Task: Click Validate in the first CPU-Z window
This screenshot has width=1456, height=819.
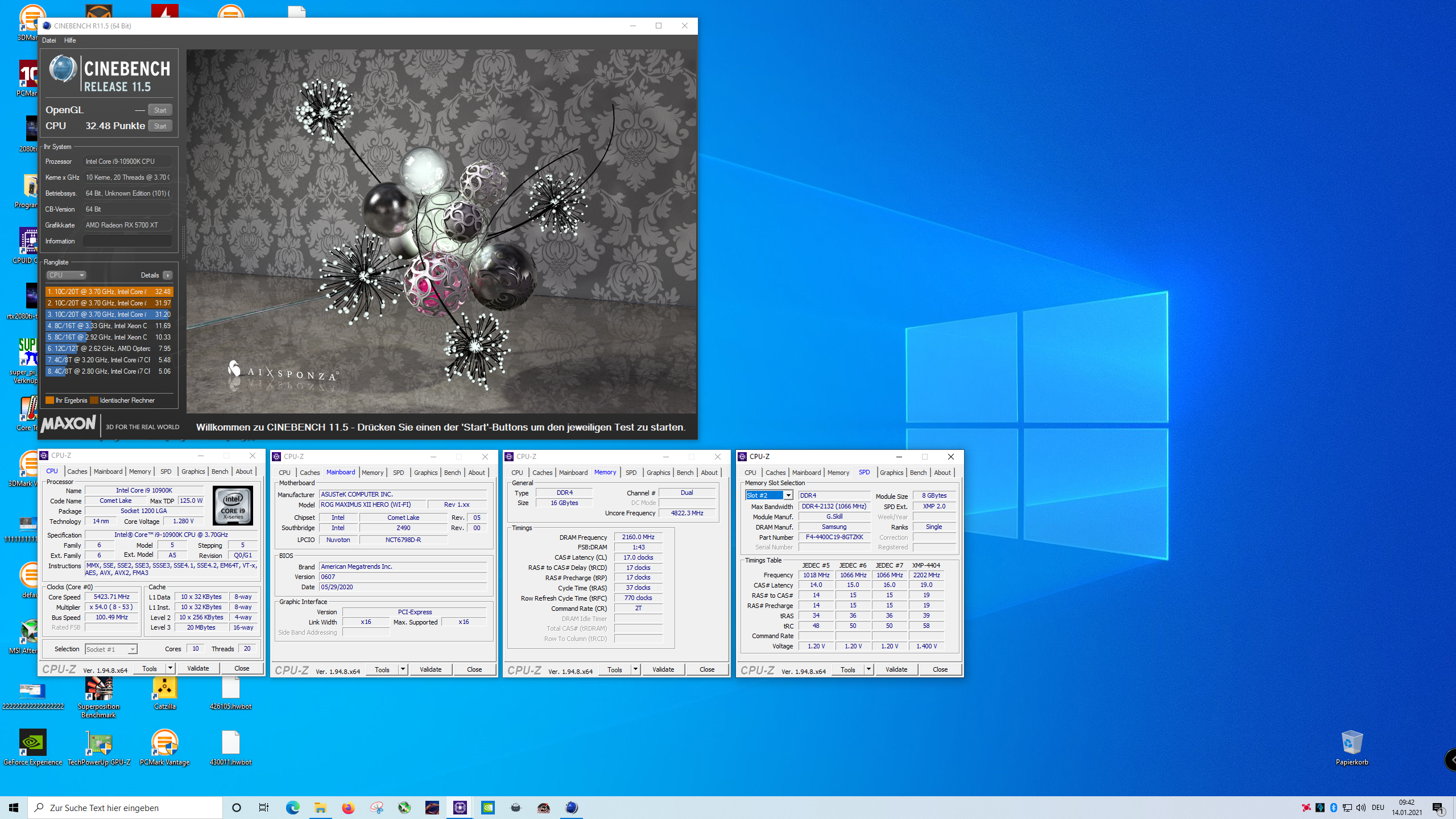Action: pyautogui.click(x=198, y=668)
